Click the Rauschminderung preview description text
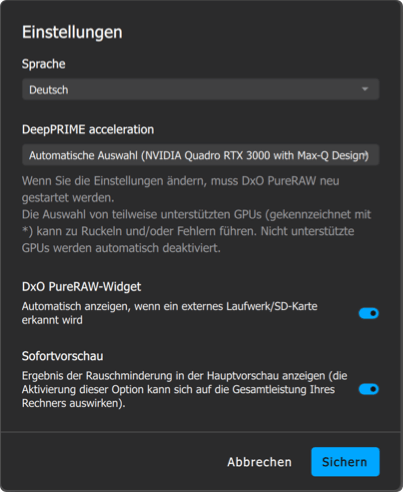Screen dimensions: 403x492 click(x=185, y=389)
